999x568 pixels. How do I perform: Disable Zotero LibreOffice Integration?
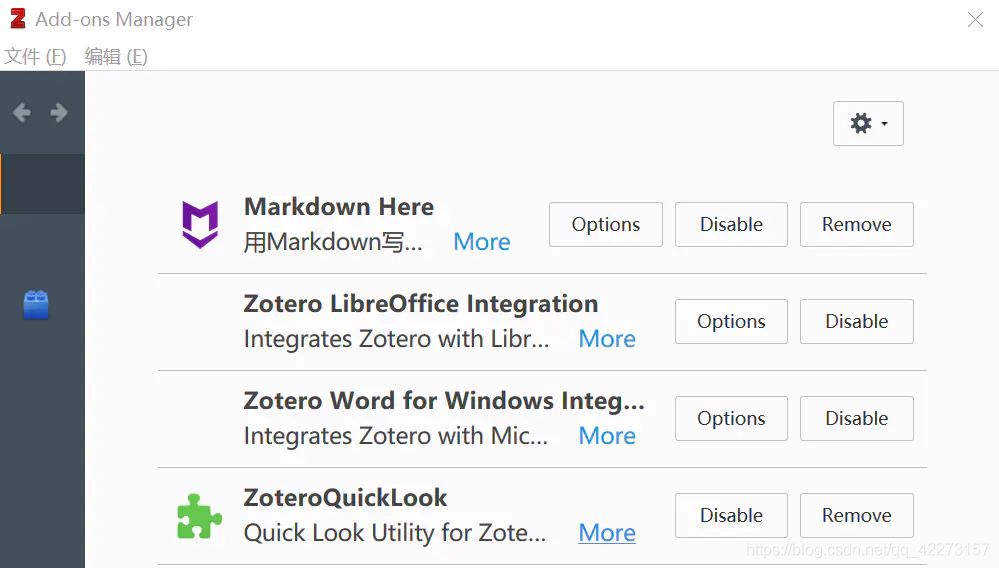[856, 322]
